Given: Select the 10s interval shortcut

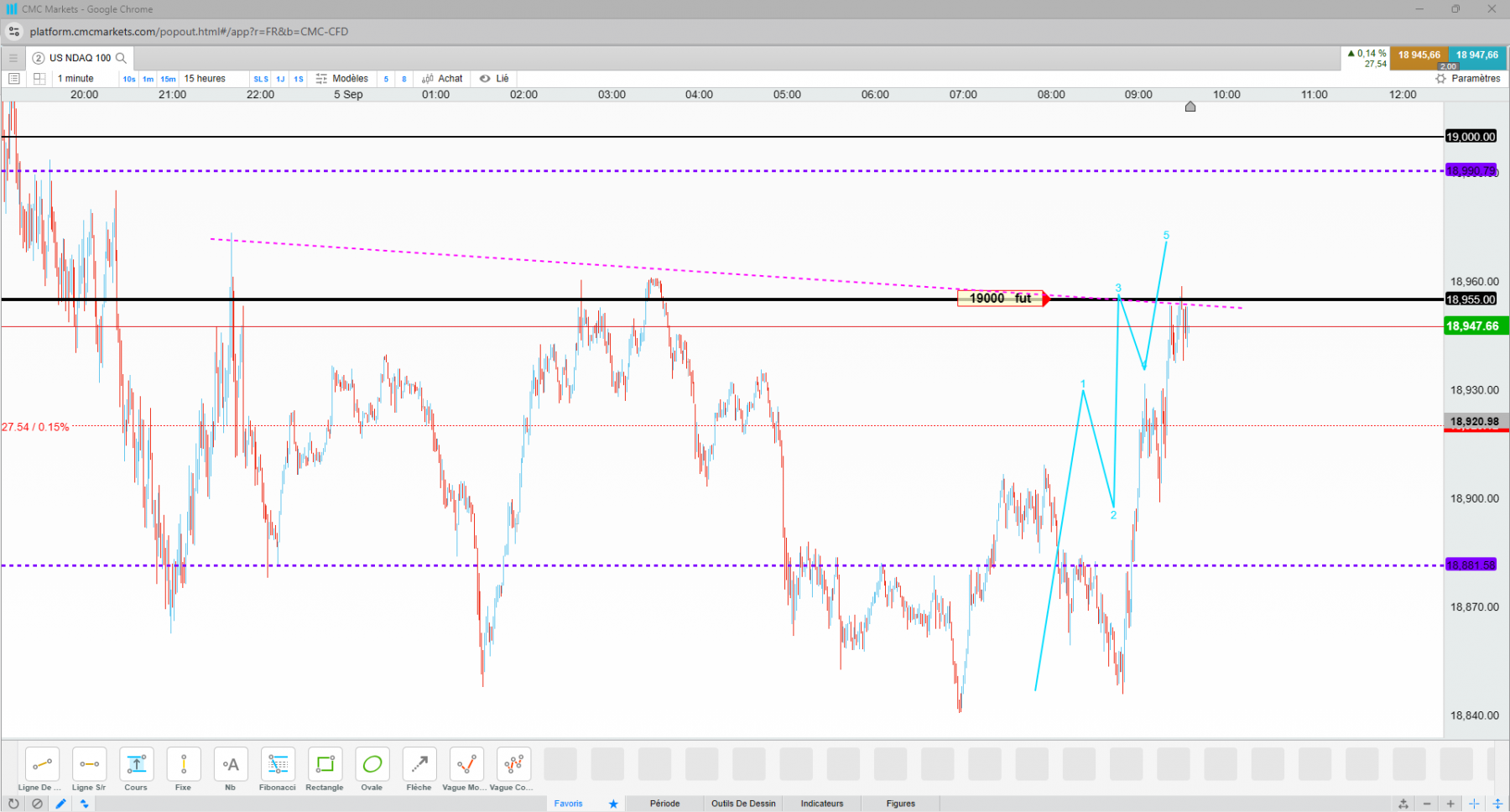Looking at the screenshot, I should coord(129,79).
